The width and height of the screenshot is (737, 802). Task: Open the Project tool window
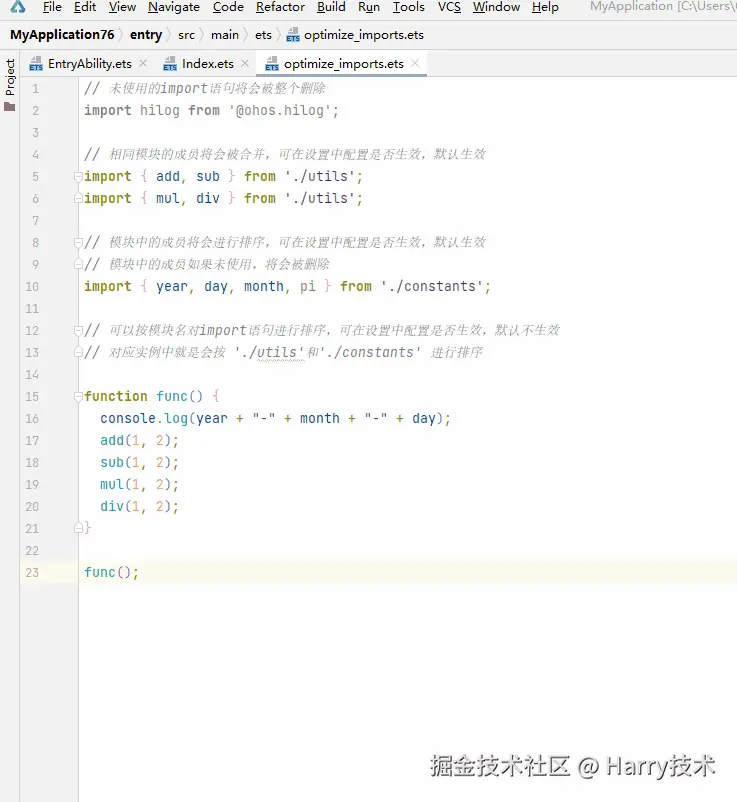coord(10,77)
